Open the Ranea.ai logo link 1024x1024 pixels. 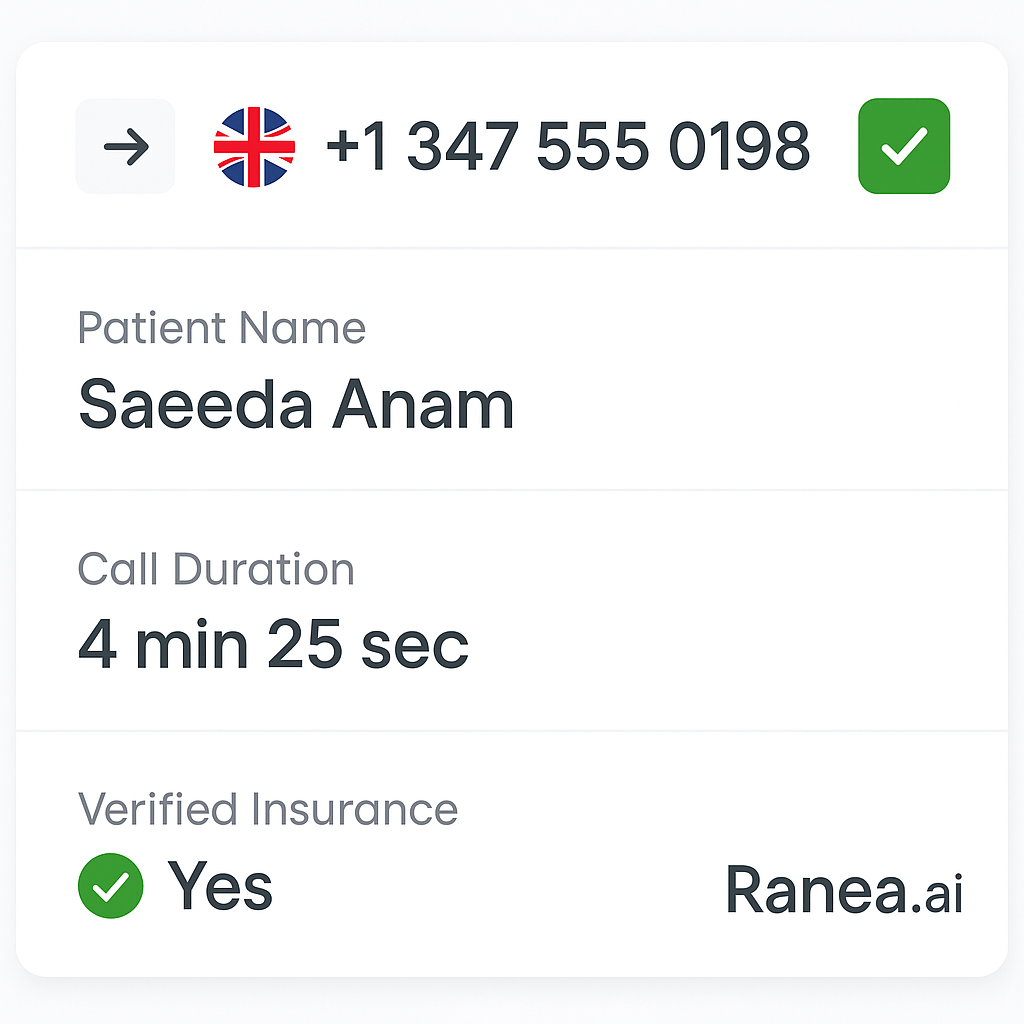coord(844,889)
